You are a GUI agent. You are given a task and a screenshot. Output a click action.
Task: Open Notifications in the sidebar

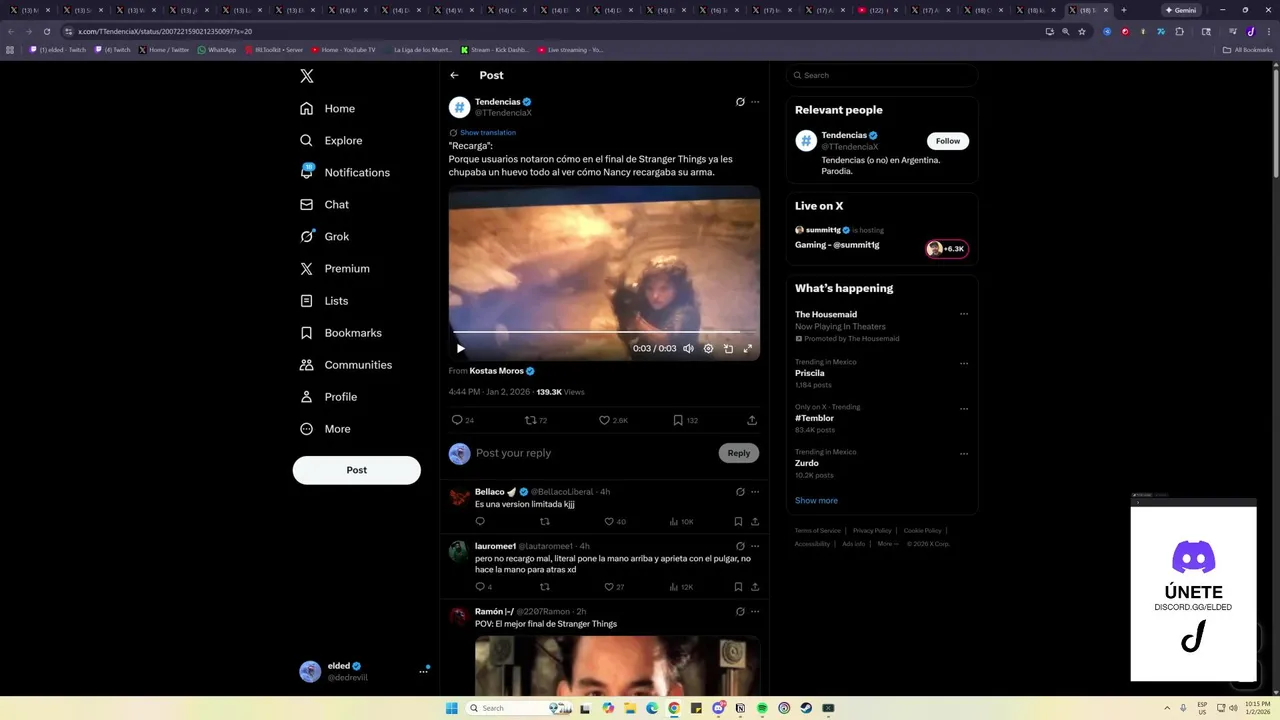click(345, 172)
